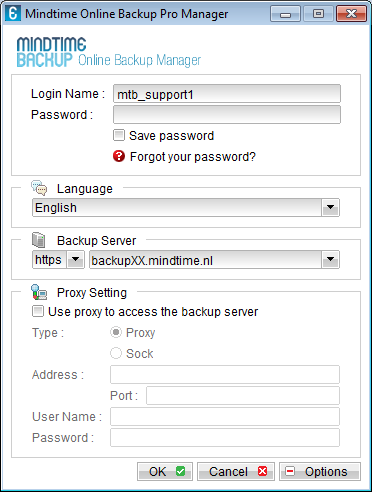
Task: Click the Backup Server section label
Action: pos(97,241)
